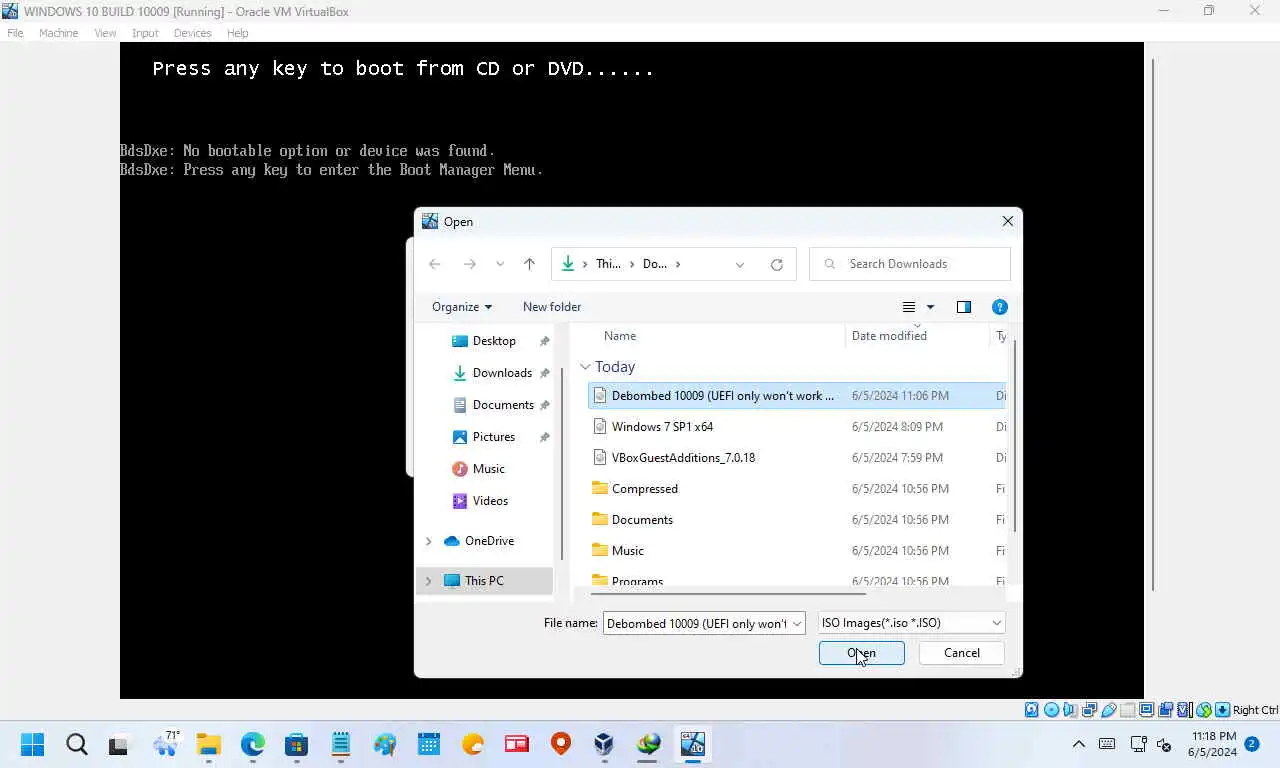Open the Machine menu

click(58, 33)
